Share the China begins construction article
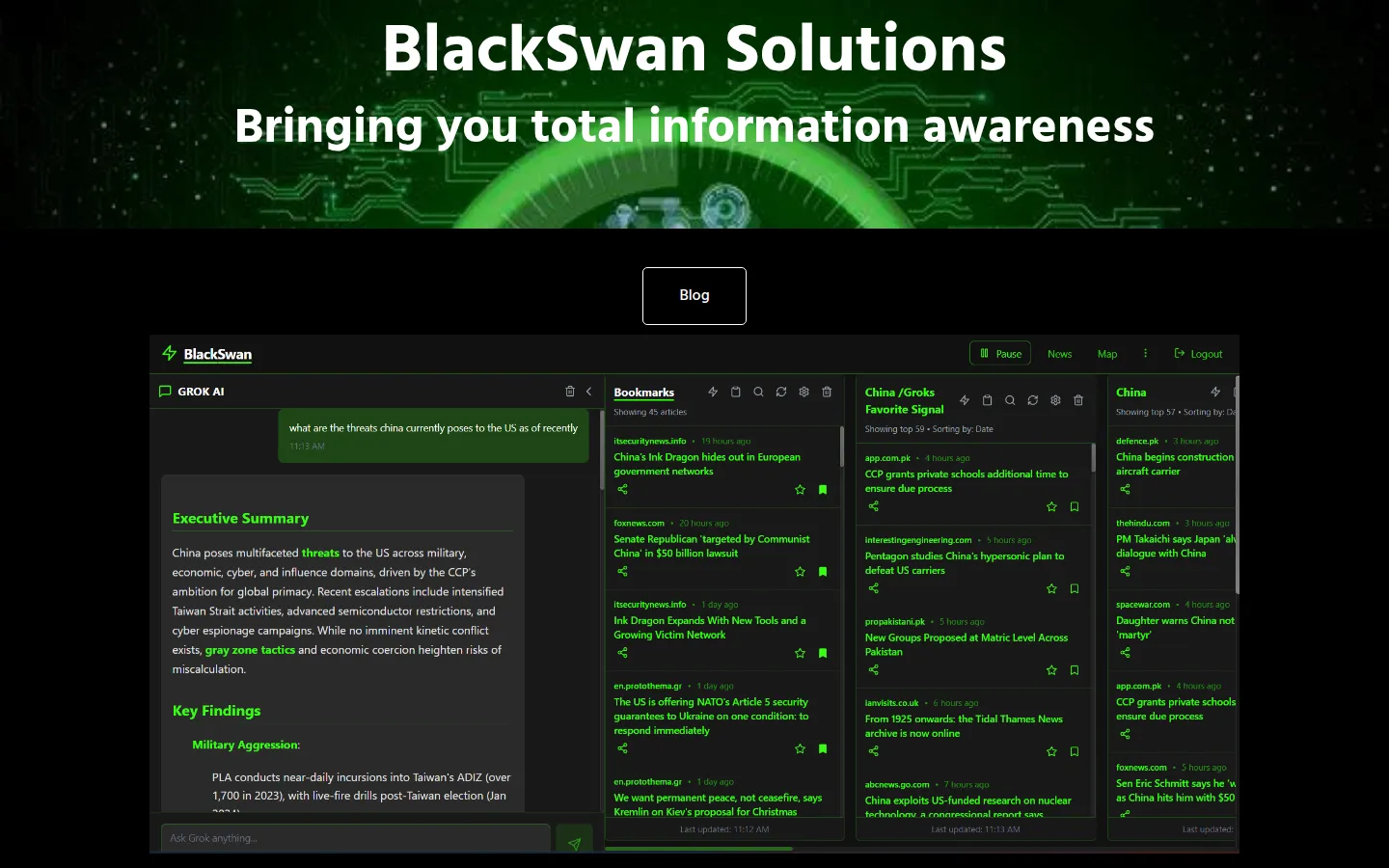Viewport: 1389px width, 868px height. (1125, 489)
